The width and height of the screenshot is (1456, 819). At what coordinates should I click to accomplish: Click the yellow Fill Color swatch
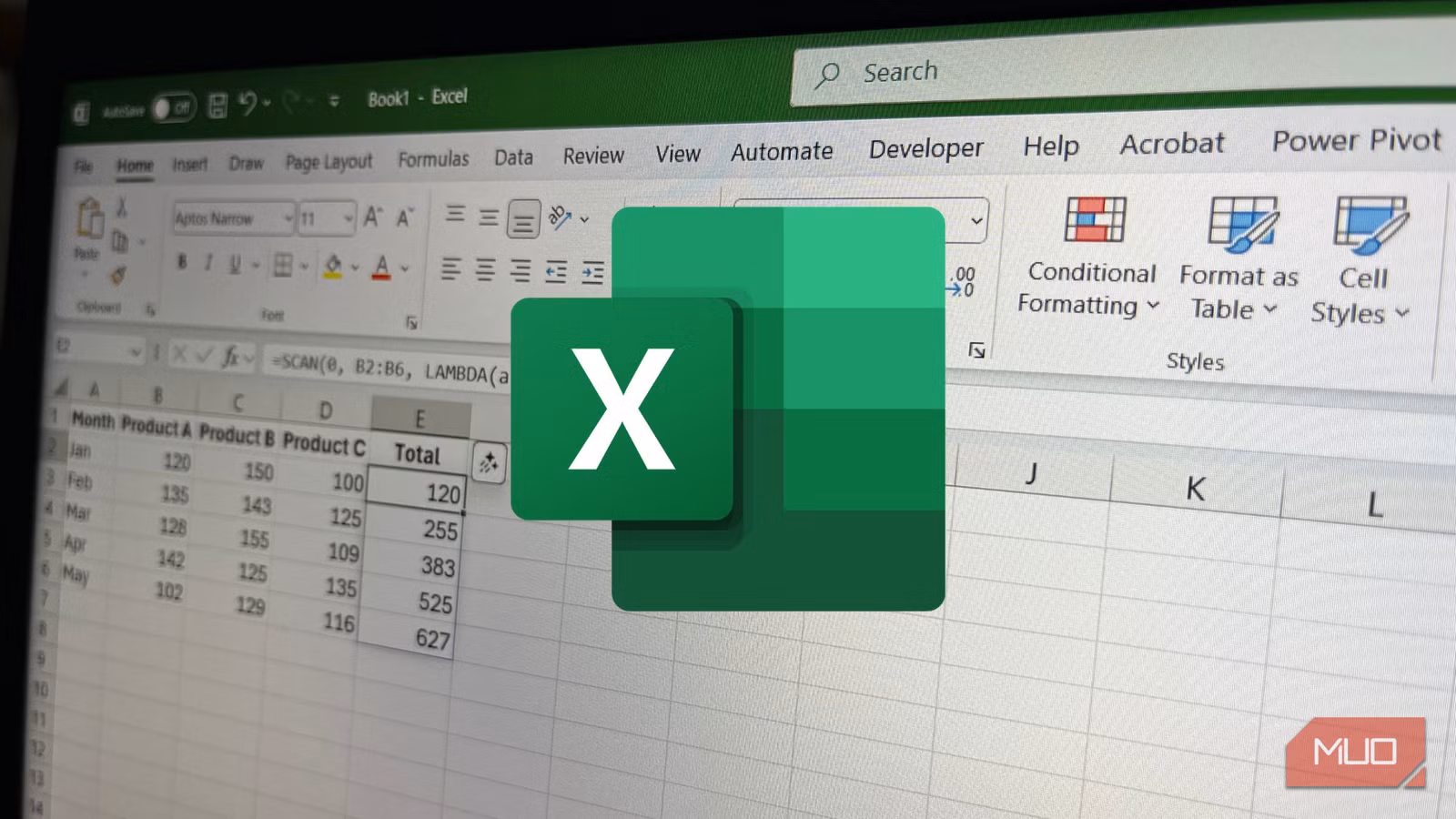coord(332,267)
